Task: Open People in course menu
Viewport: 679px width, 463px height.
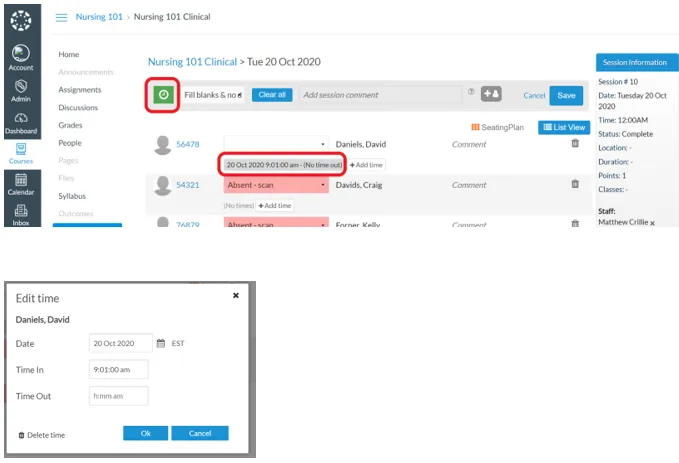Action: (70, 143)
